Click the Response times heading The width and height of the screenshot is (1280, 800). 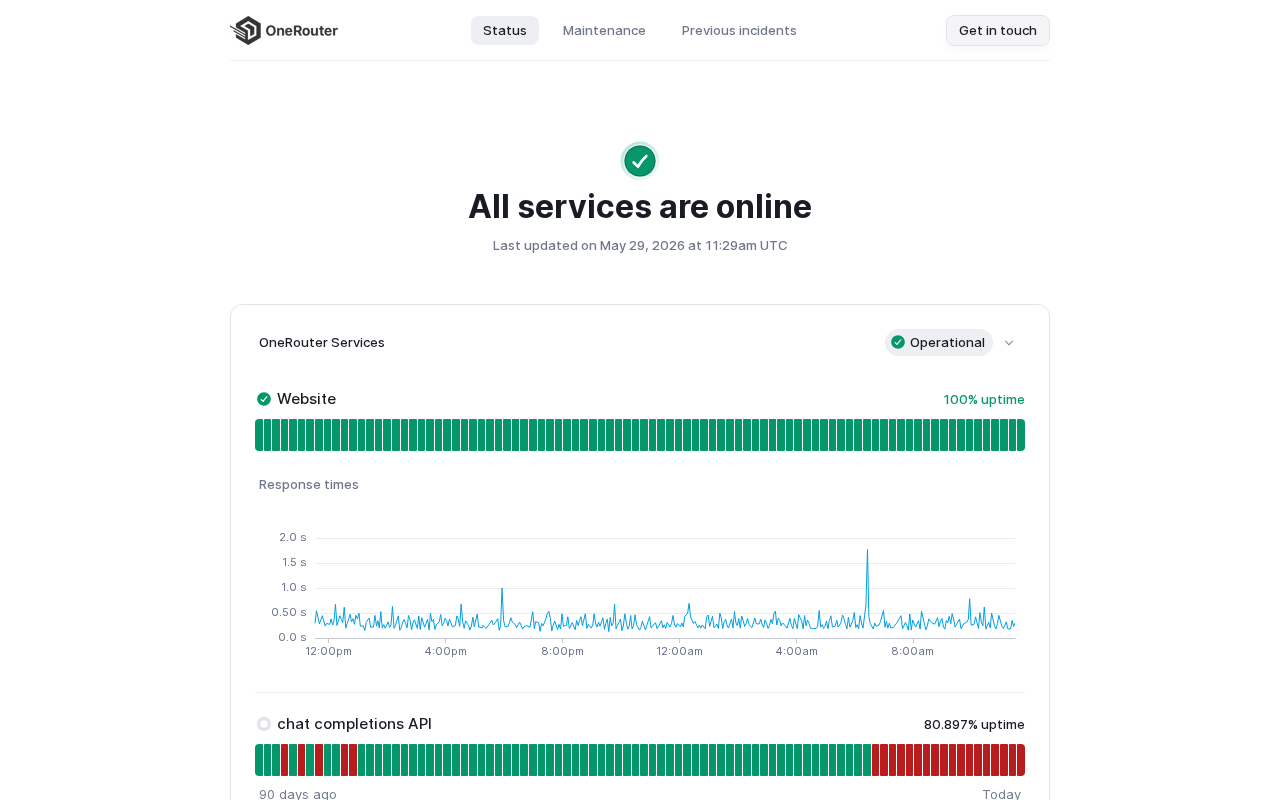click(x=309, y=484)
